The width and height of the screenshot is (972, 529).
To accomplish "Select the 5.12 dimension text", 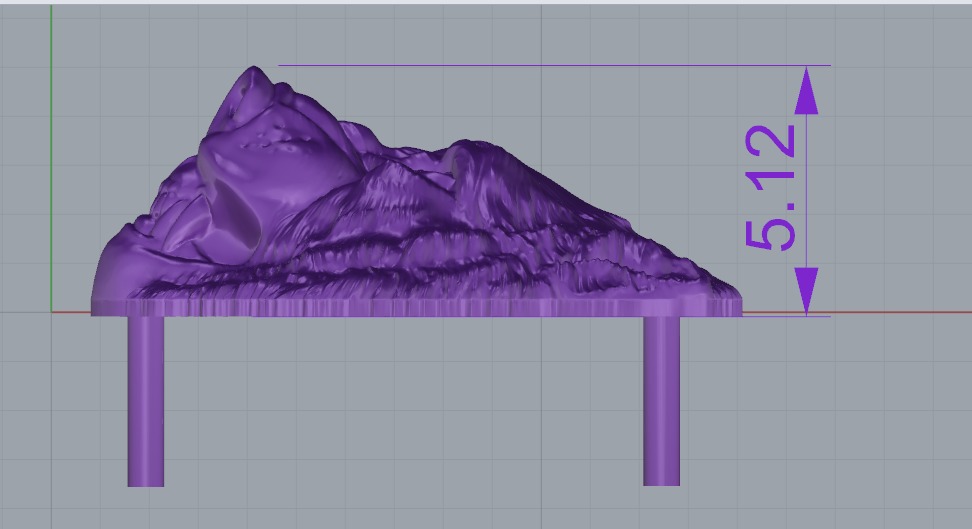I will (x=771, y=188).
